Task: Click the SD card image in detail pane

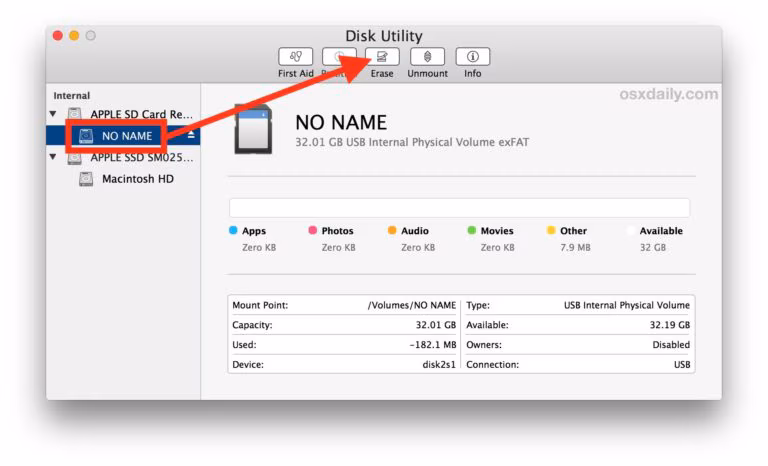Action: click(x=253, y=129)
